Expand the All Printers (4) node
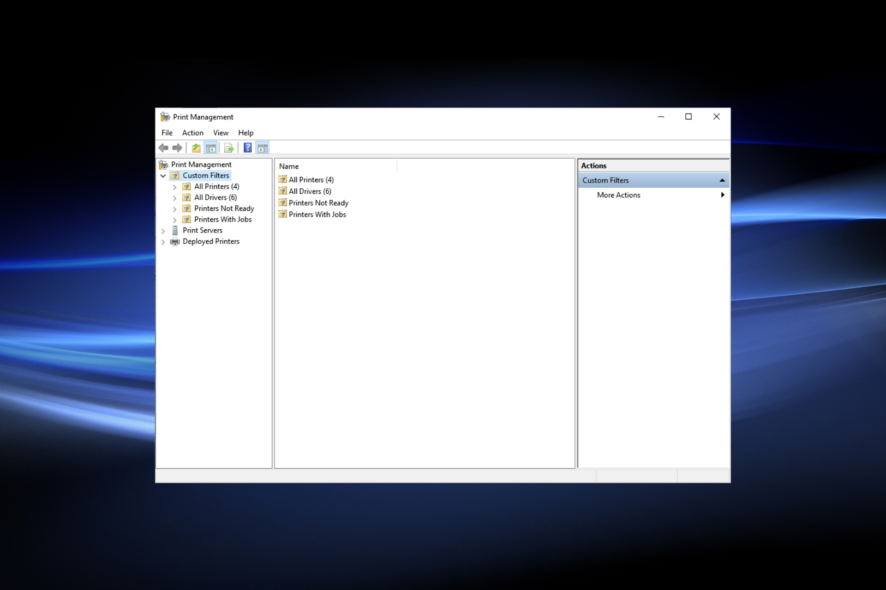The height and width of the screenshot is (590, 886). (174, 186)
